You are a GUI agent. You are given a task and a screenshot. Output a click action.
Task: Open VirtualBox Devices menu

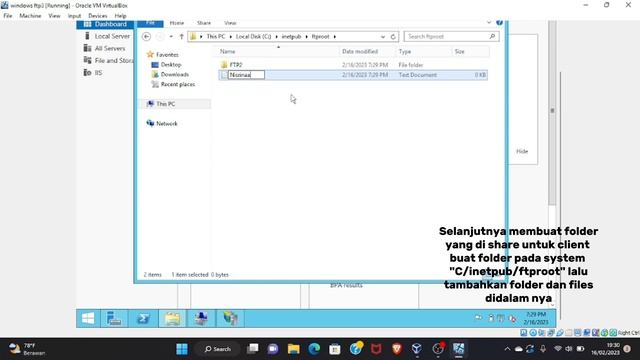(98, 16)
